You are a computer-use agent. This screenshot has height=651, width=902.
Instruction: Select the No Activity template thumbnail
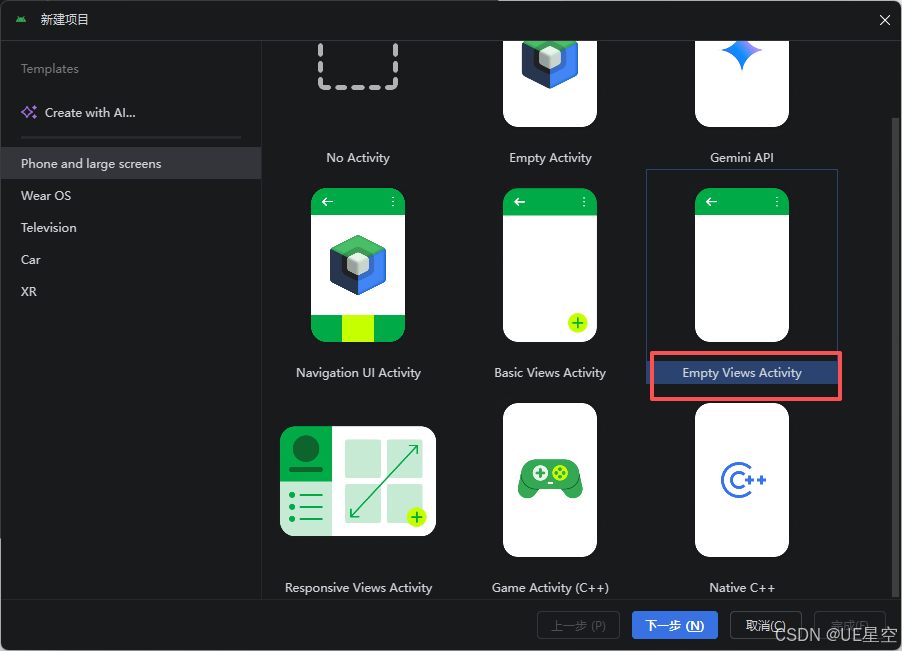358,67
